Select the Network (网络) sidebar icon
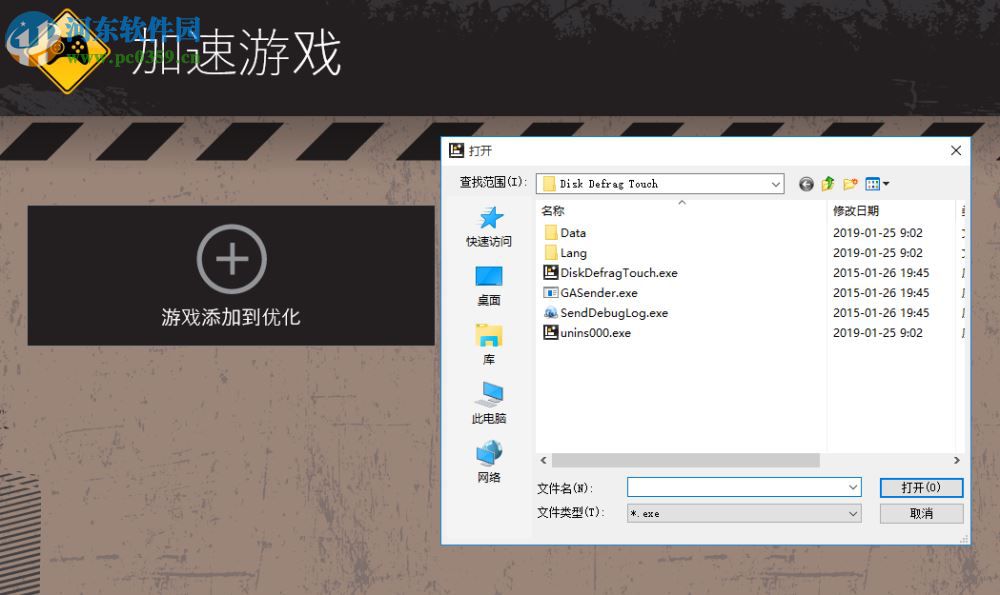Viewport: 1000px width, 595px height. (488, 455)
